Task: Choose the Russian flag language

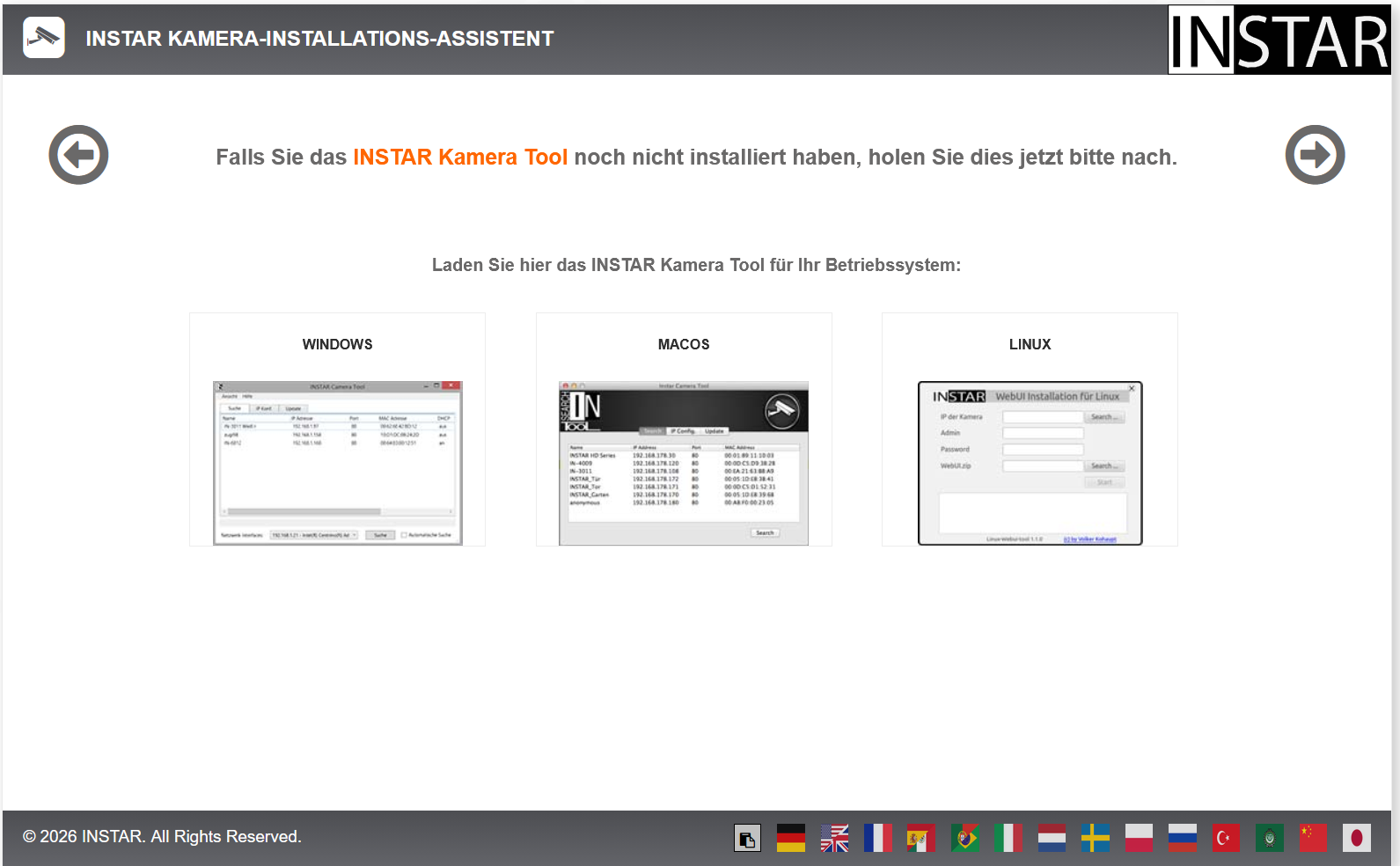Action: tap(1183, 838)
